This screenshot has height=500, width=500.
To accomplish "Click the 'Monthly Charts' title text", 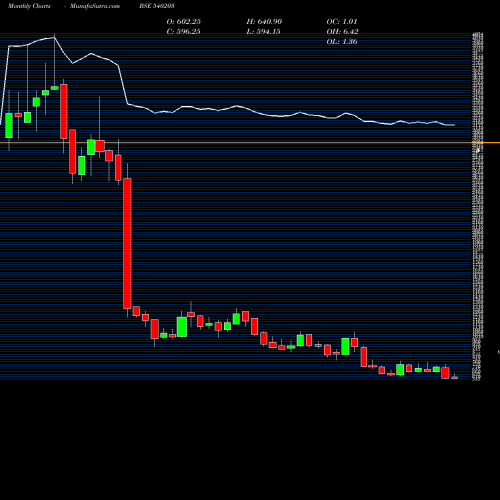I will [x=29, y=6].
